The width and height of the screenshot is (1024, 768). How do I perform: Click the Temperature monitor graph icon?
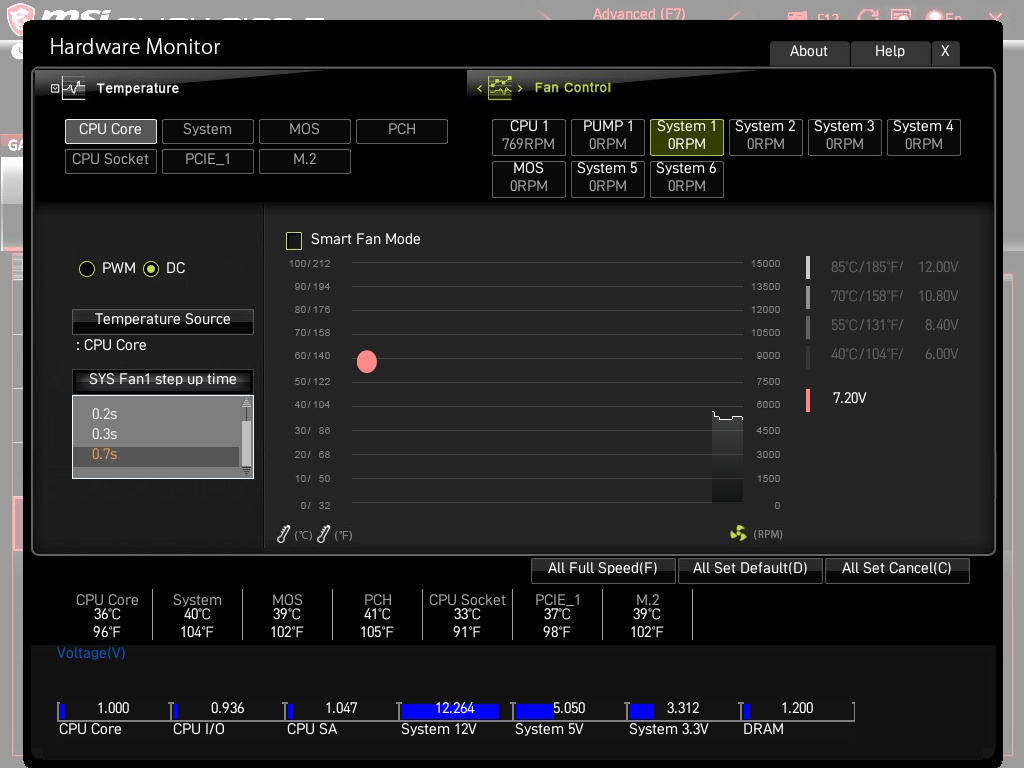[x=74, y=88]
